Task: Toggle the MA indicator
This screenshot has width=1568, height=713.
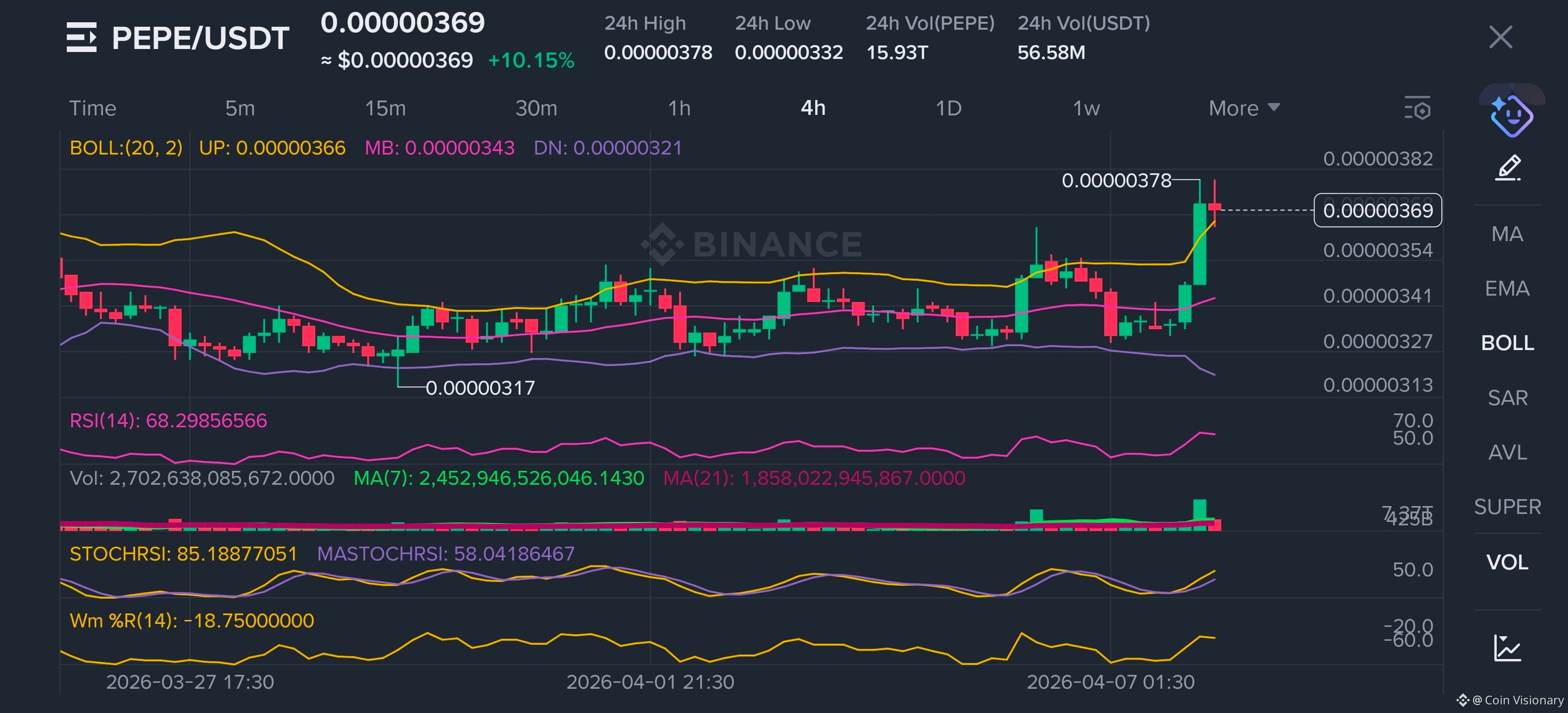Action: (1507, 234)
